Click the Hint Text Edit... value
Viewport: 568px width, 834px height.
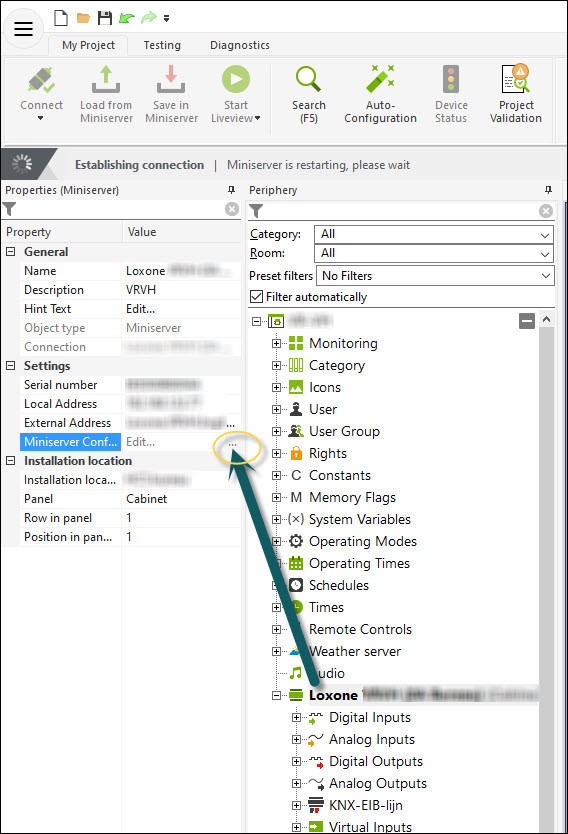(140, 309)
